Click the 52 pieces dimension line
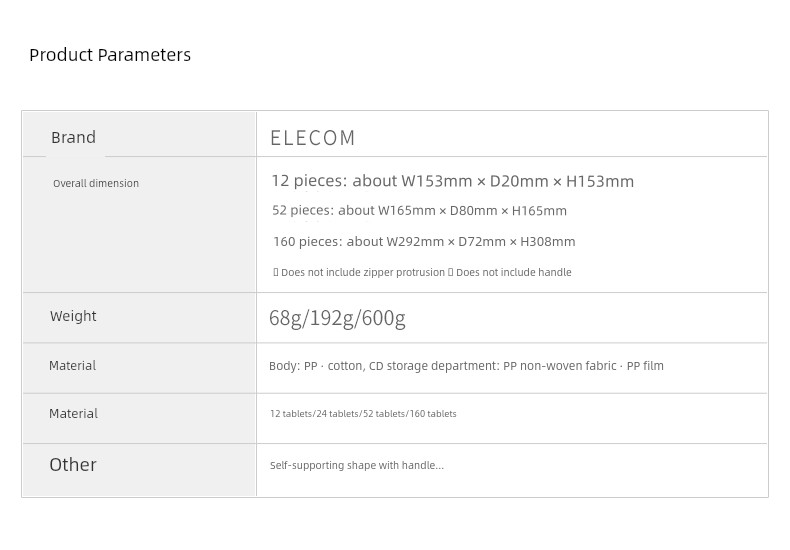Image resolution: width=790 pixels, height=550 pixels. coord(419,211)
